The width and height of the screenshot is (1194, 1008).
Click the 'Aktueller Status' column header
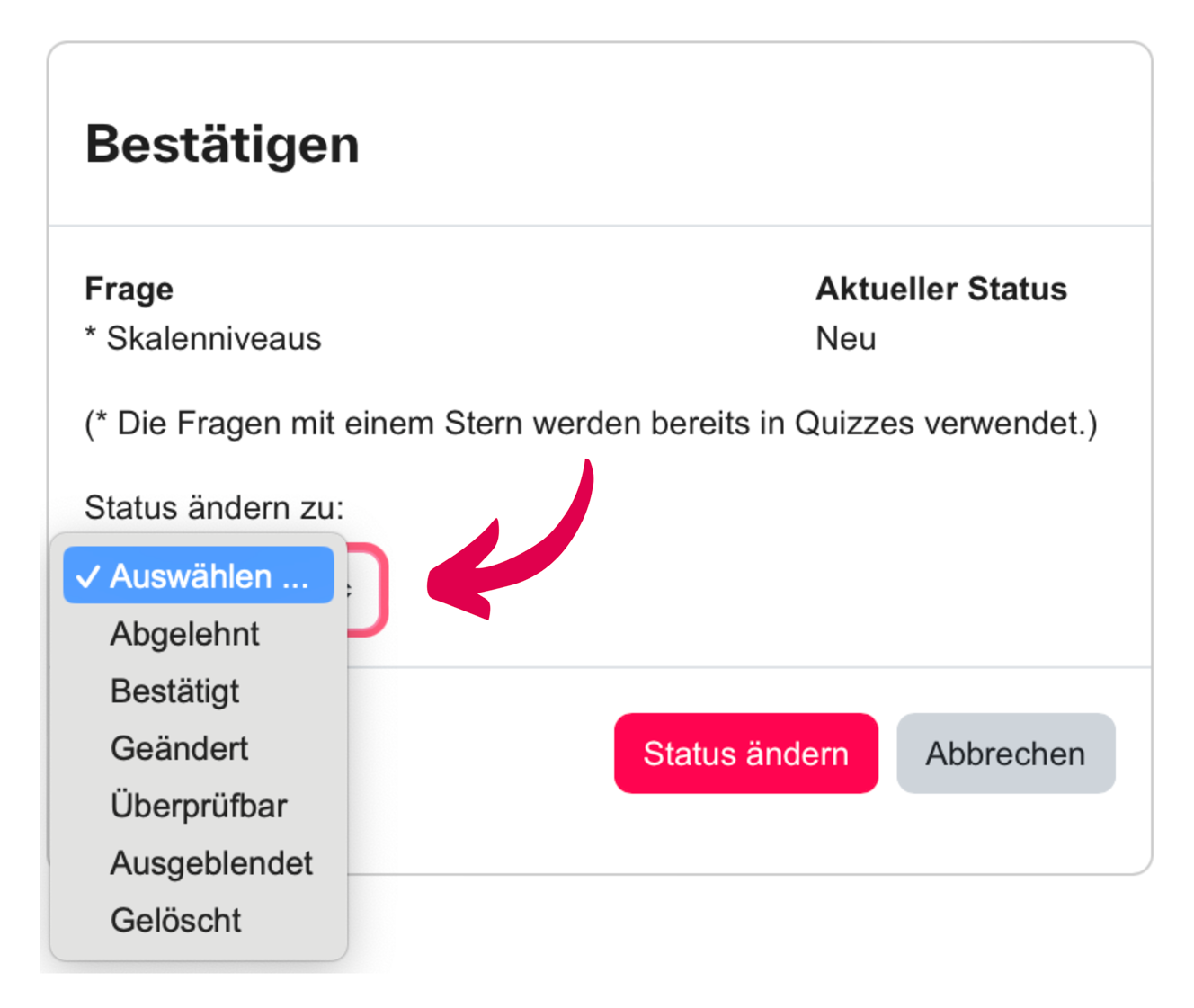point(940,290)
